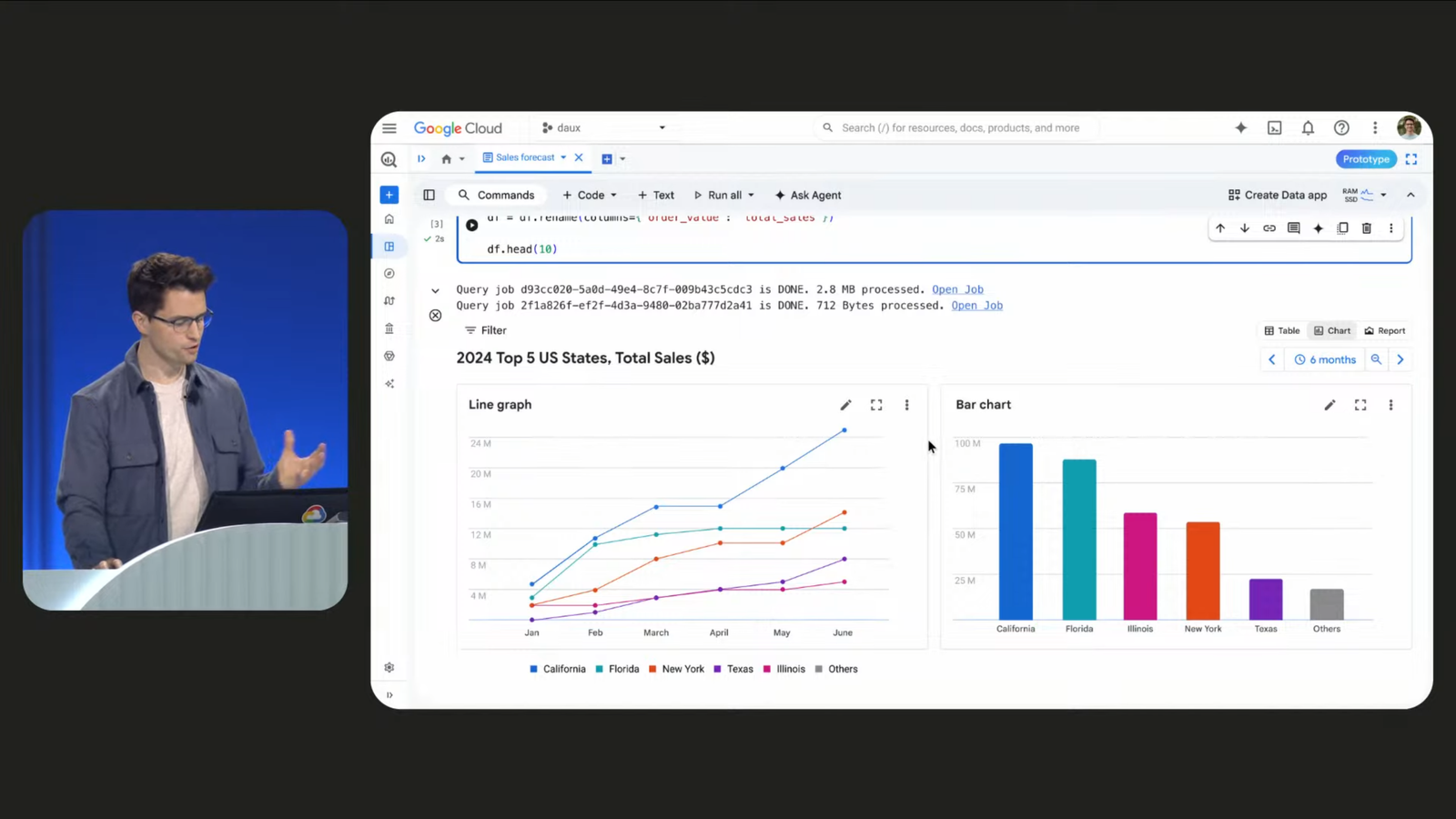
Task: Open the first Open Job link
Action: click(x=957, y=289)
